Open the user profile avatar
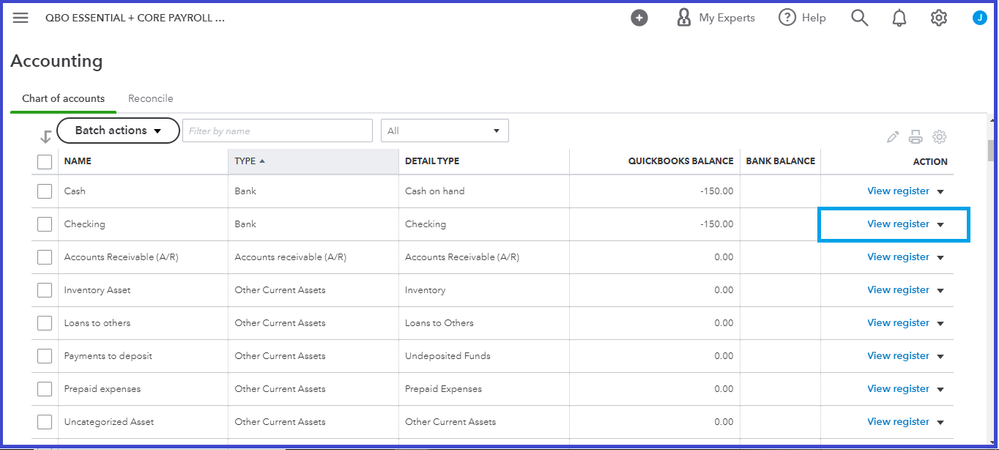Screen dimensions: 999x450 979,18
